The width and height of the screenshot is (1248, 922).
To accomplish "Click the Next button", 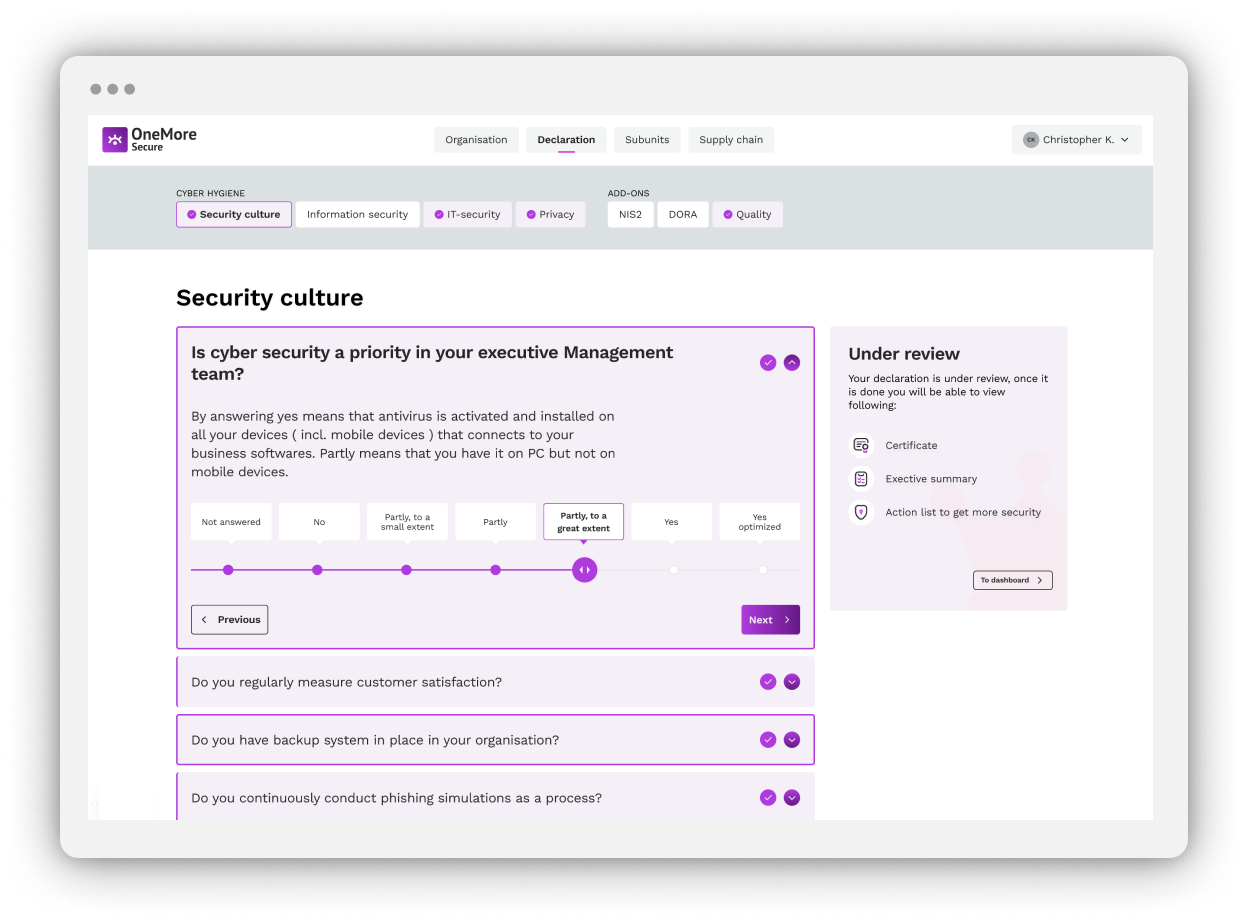I will pos(770,619).
